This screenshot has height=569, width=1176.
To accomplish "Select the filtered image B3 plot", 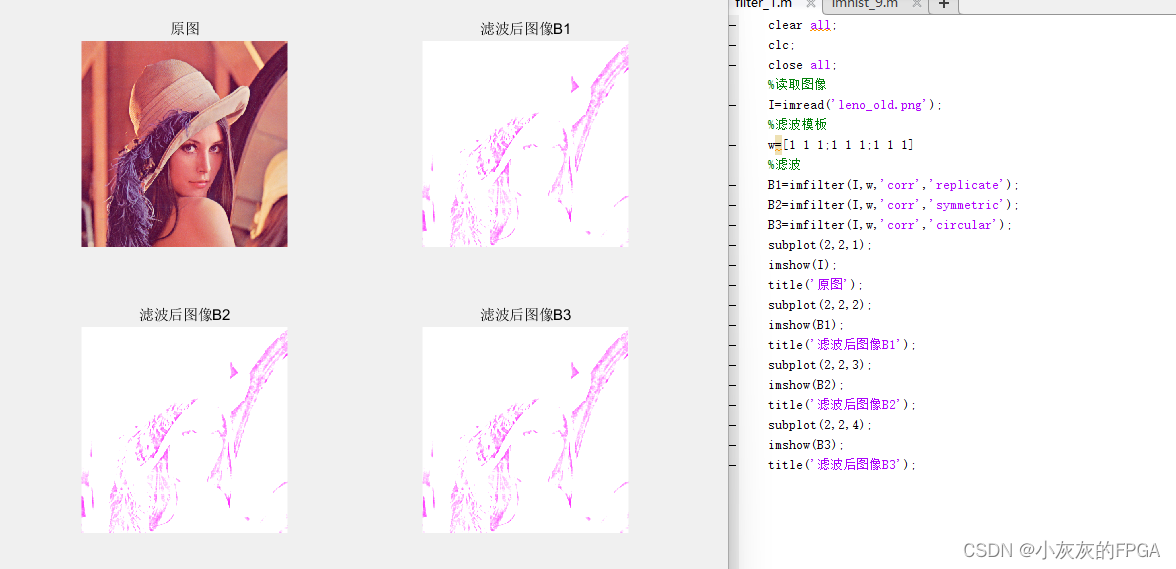I will pos(525,430).
